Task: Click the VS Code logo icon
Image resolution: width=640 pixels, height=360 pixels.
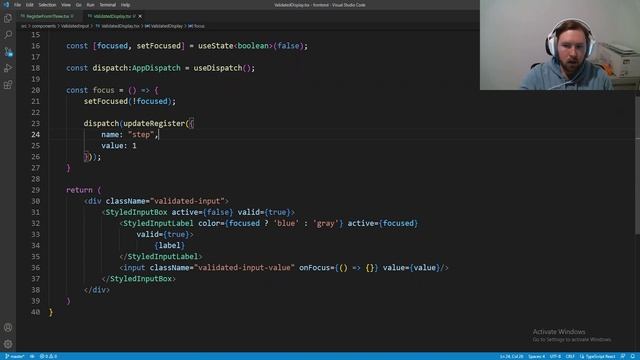Action: pos(6,5)
